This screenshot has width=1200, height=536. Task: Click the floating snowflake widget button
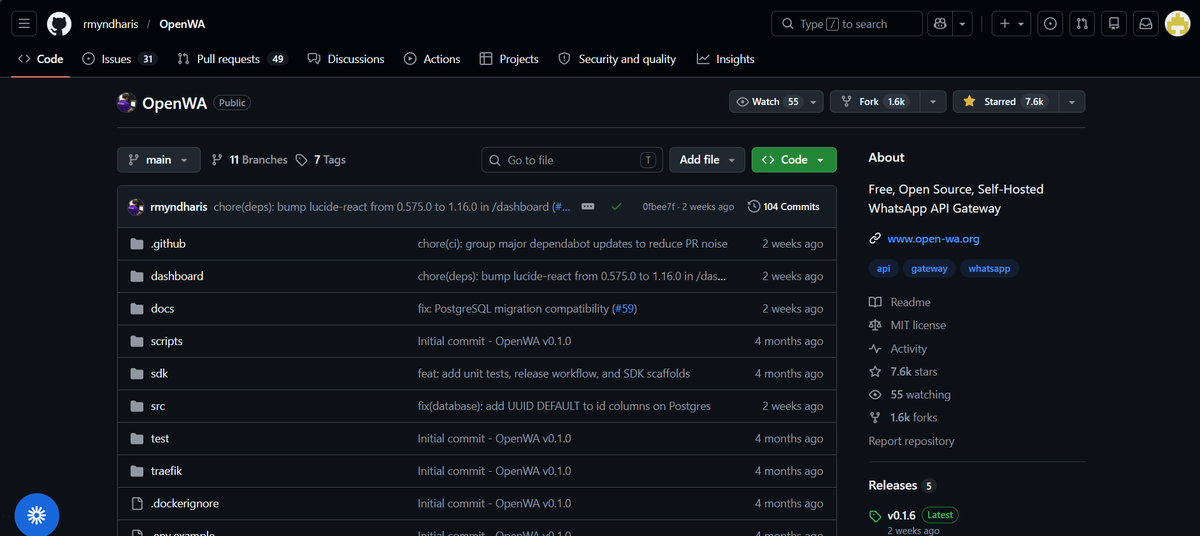coord(37,516)
